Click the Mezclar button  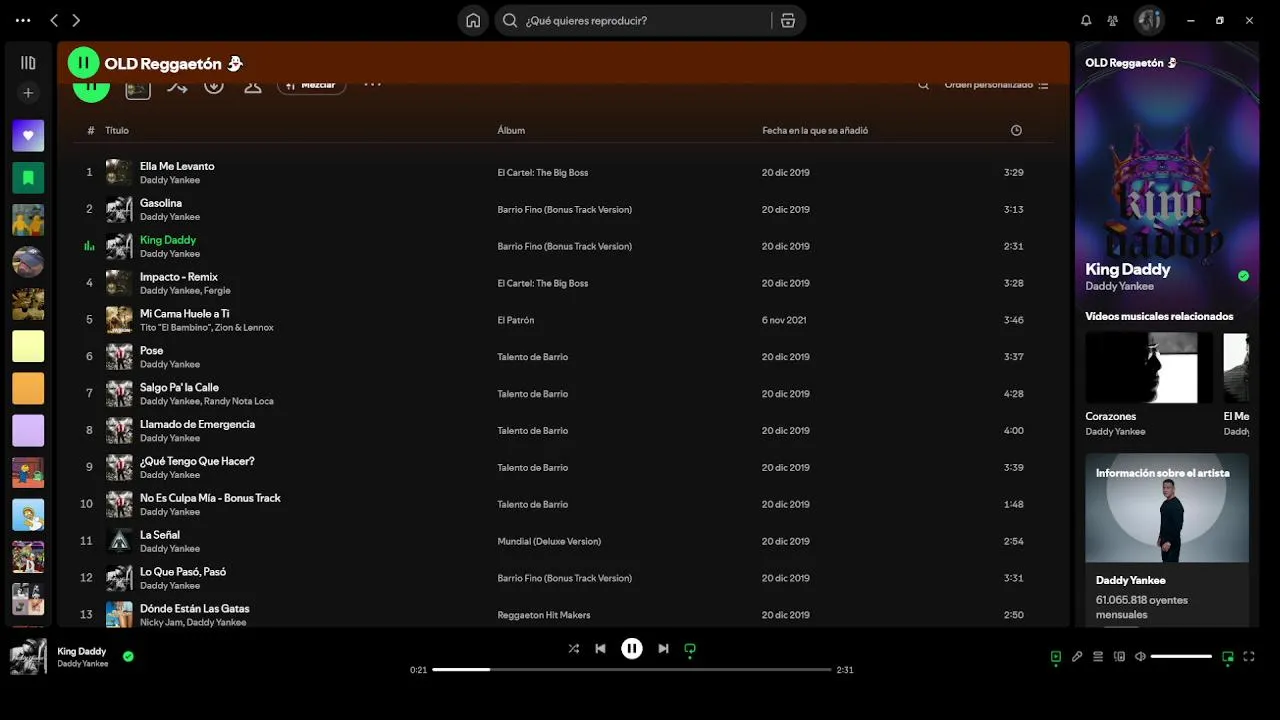312,85
